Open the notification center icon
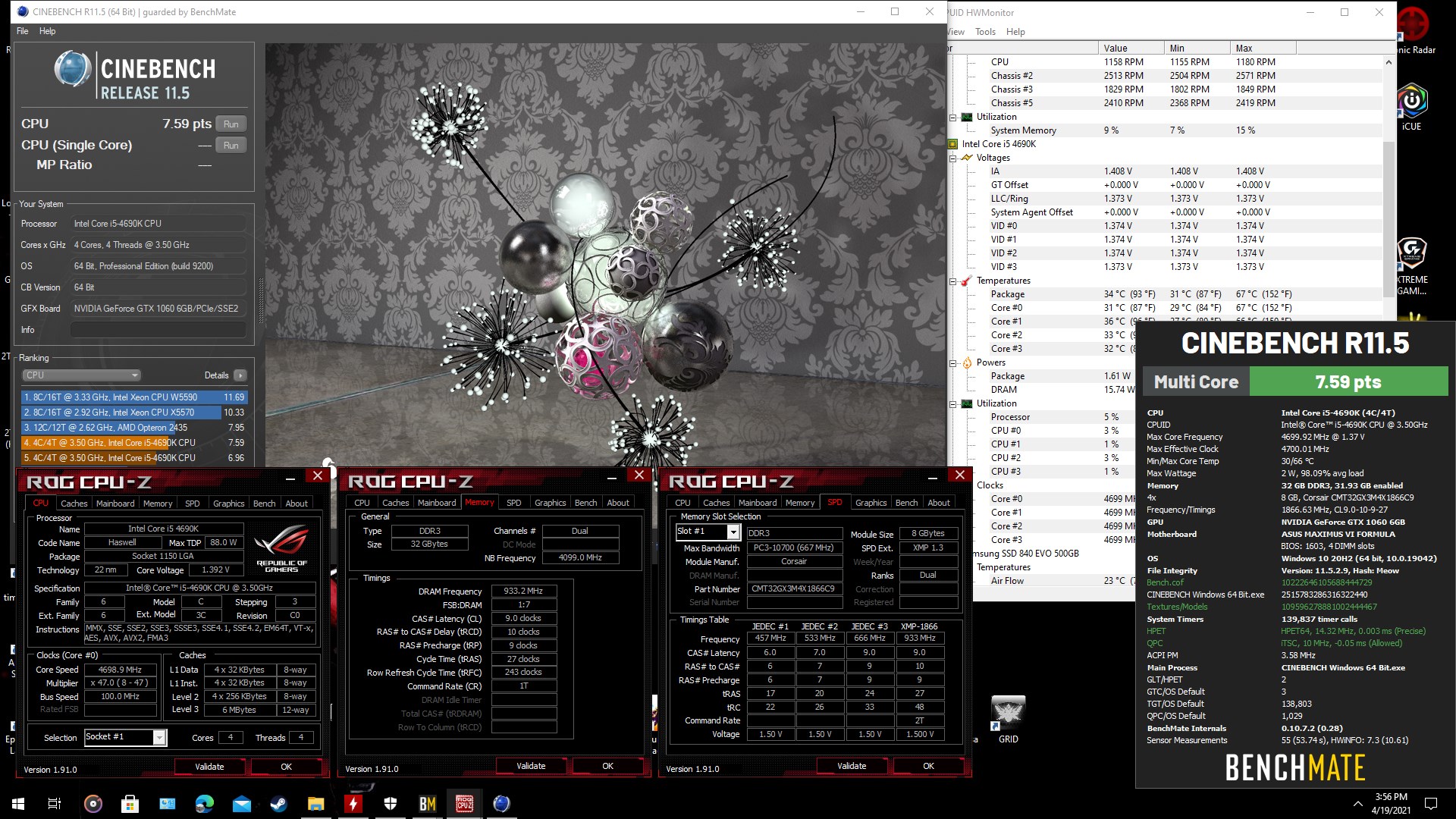Viewport: 1456px width, 819px height. [1431, 804]
